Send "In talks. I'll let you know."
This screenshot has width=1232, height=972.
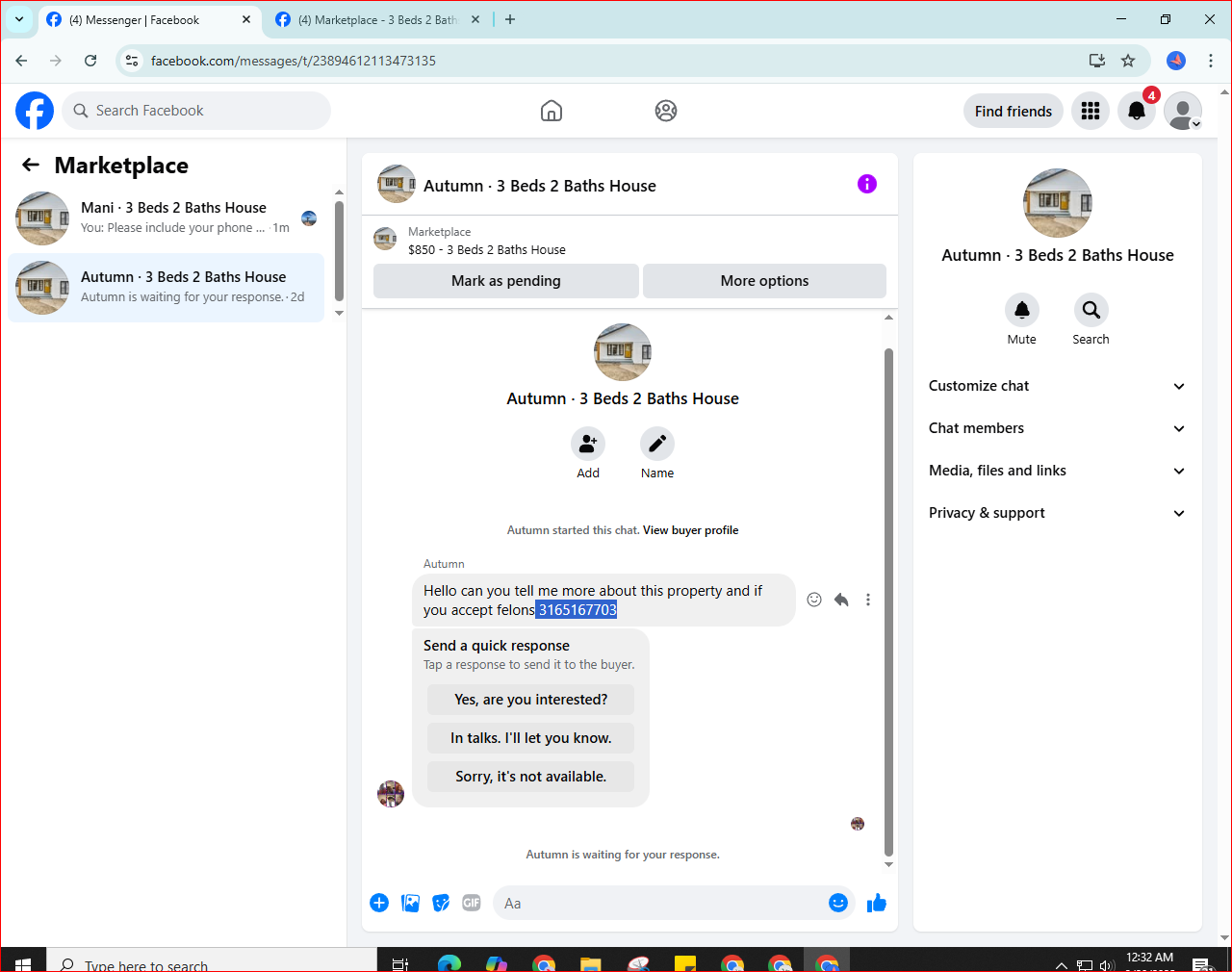click(531, 738)
